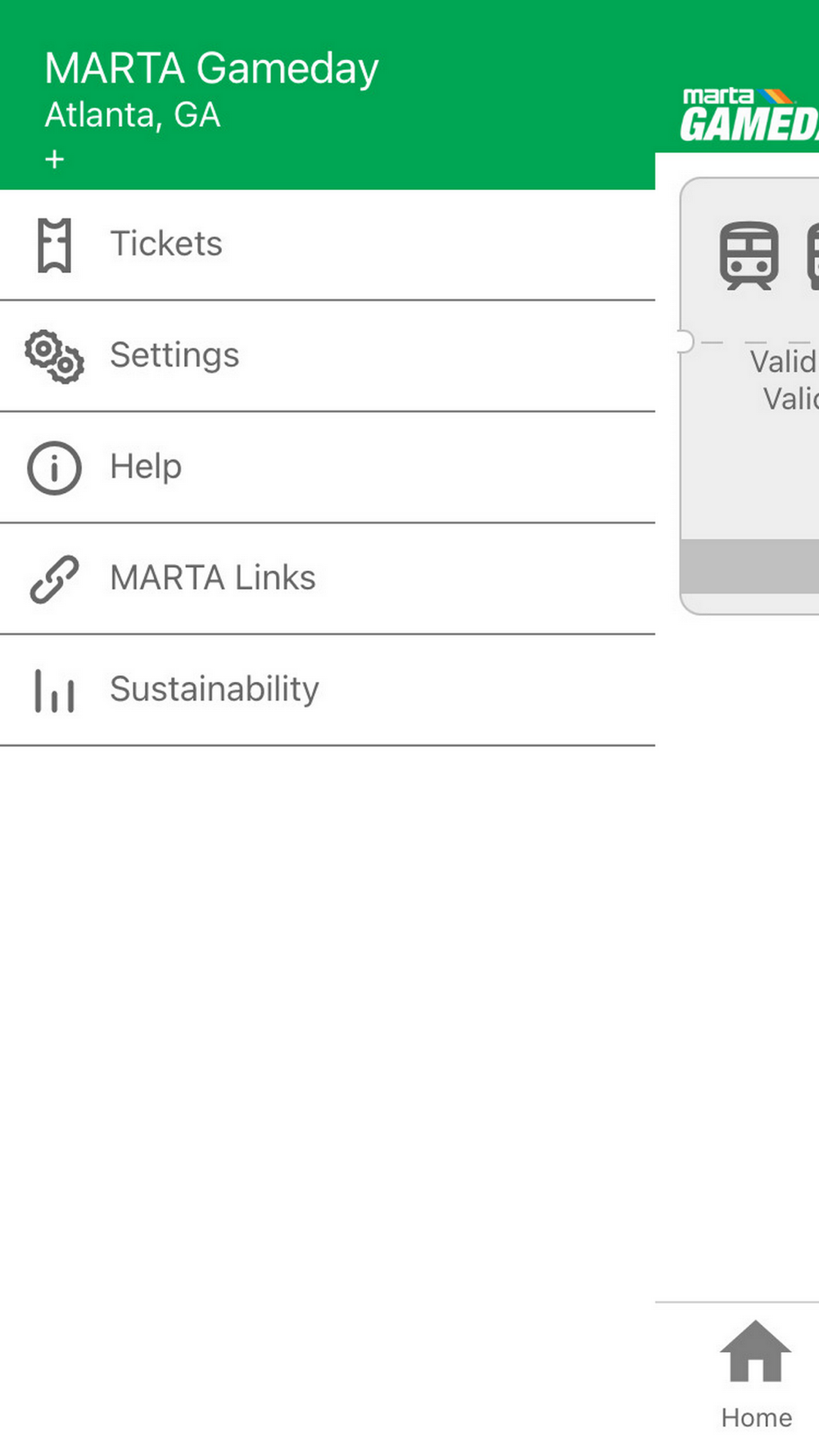The width and height of the screenshot is (819, 1456).
Task: Open the Tickets menu item
Action: (x=166, y=244)
